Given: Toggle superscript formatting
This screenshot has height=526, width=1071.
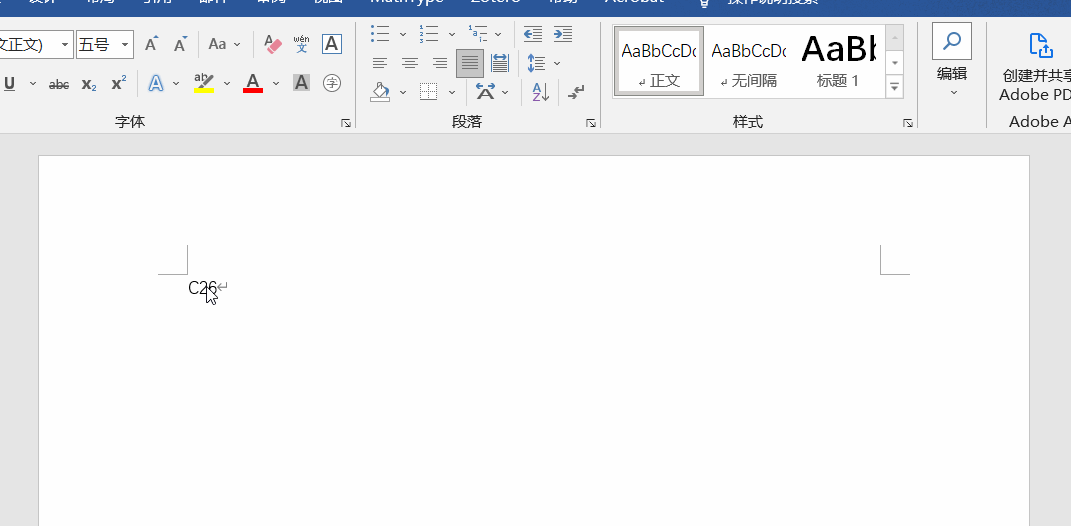Looking at the screenshot, I should [119, 83].
